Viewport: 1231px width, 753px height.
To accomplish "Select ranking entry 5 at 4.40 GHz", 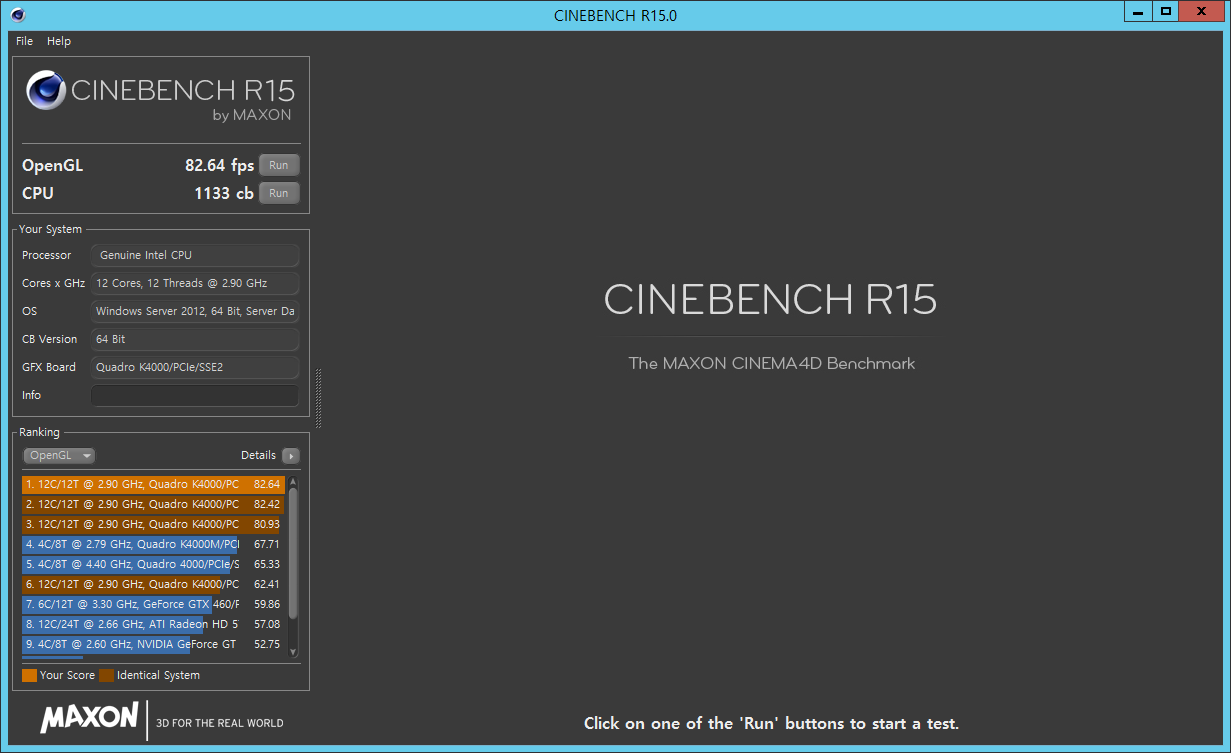I will pos(153,564).
